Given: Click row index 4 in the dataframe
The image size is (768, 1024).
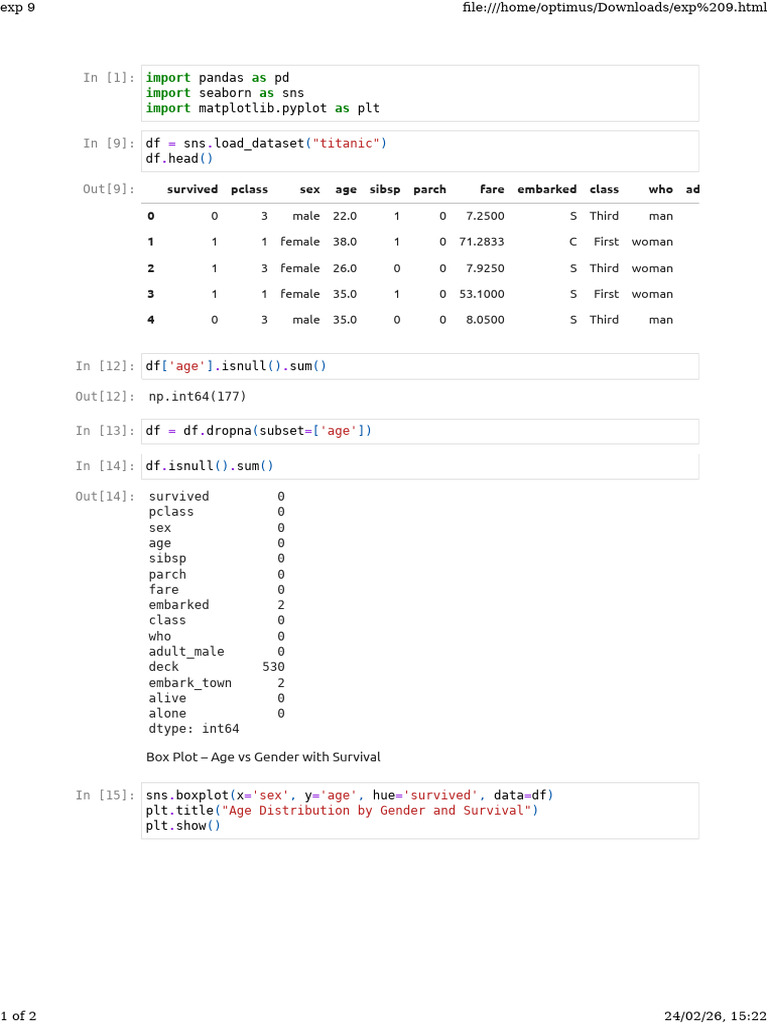Looking at the screenshot, I should (151, 320).
